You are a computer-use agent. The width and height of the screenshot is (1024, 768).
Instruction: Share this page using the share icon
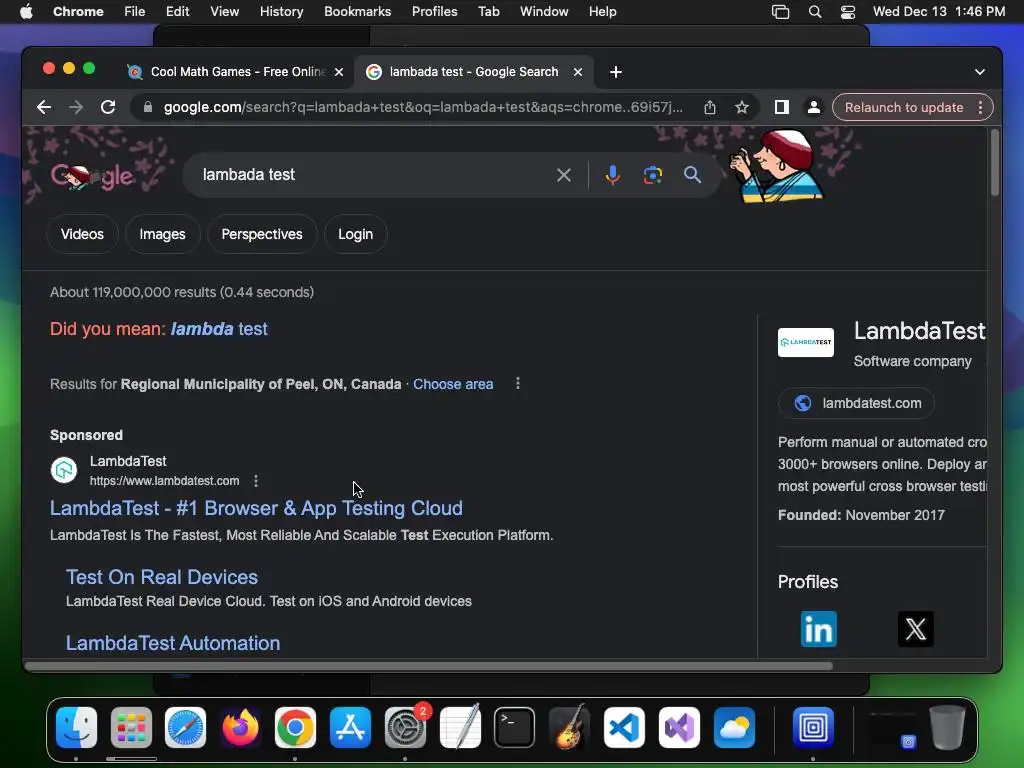(x=710, y=107)
